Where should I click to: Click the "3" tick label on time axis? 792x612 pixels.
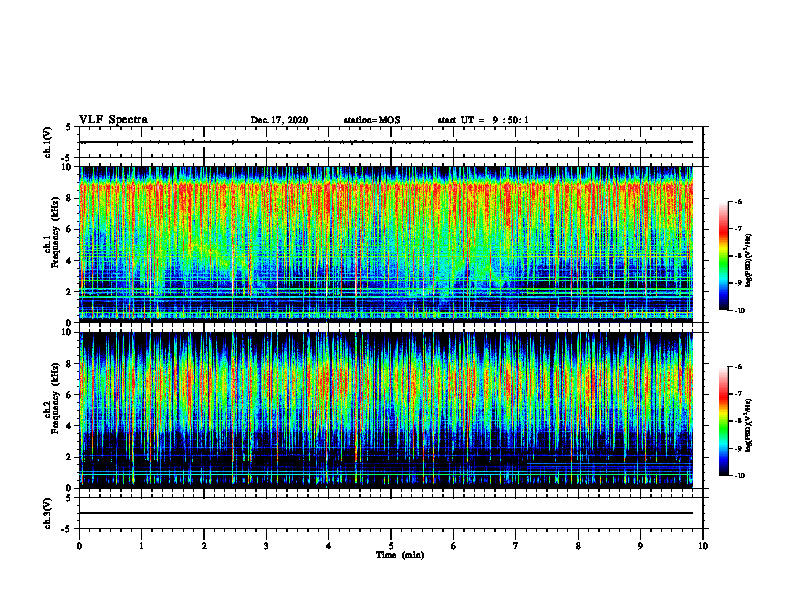(x=266, y=546)
